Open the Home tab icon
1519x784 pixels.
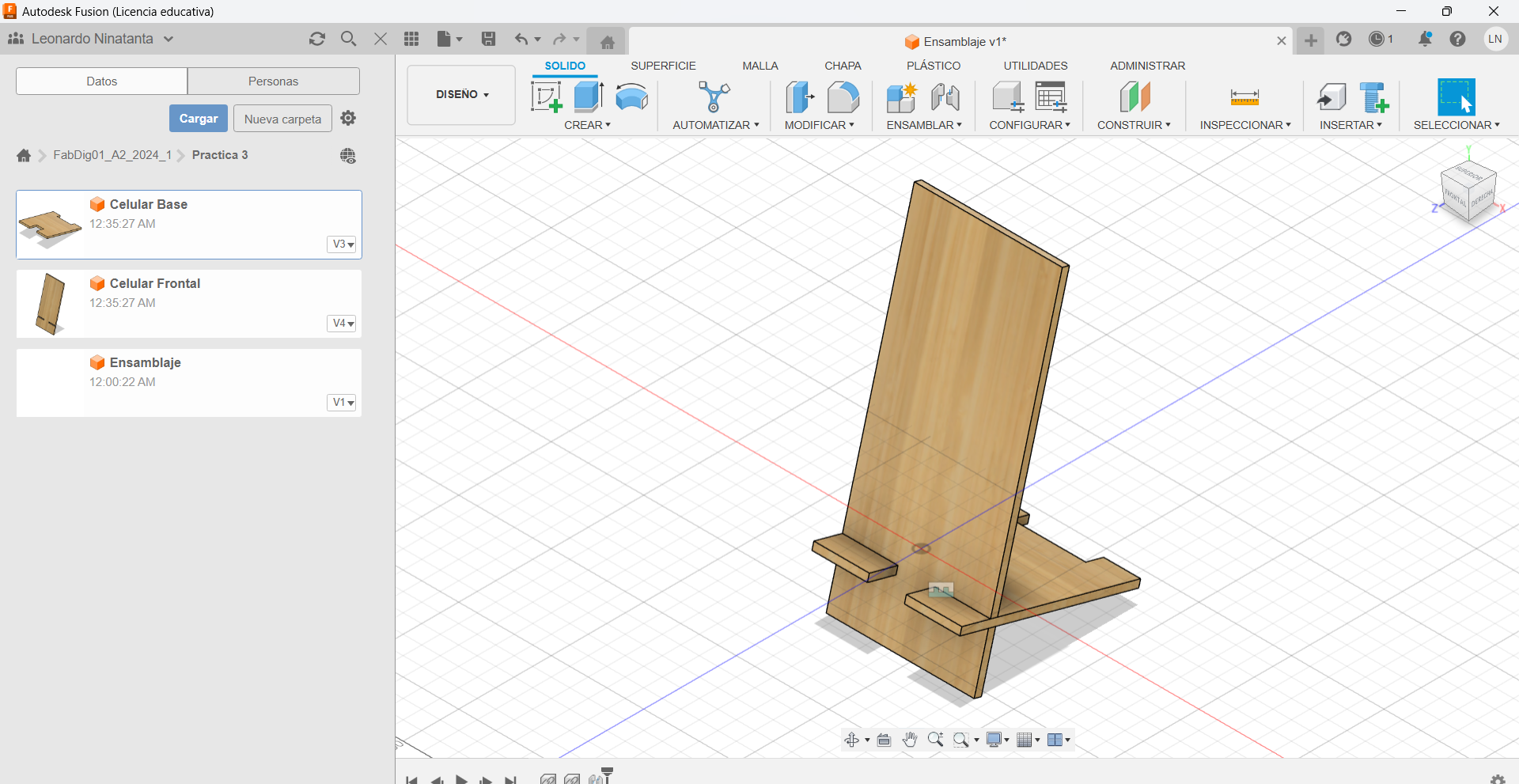click(x=607, y=41)
